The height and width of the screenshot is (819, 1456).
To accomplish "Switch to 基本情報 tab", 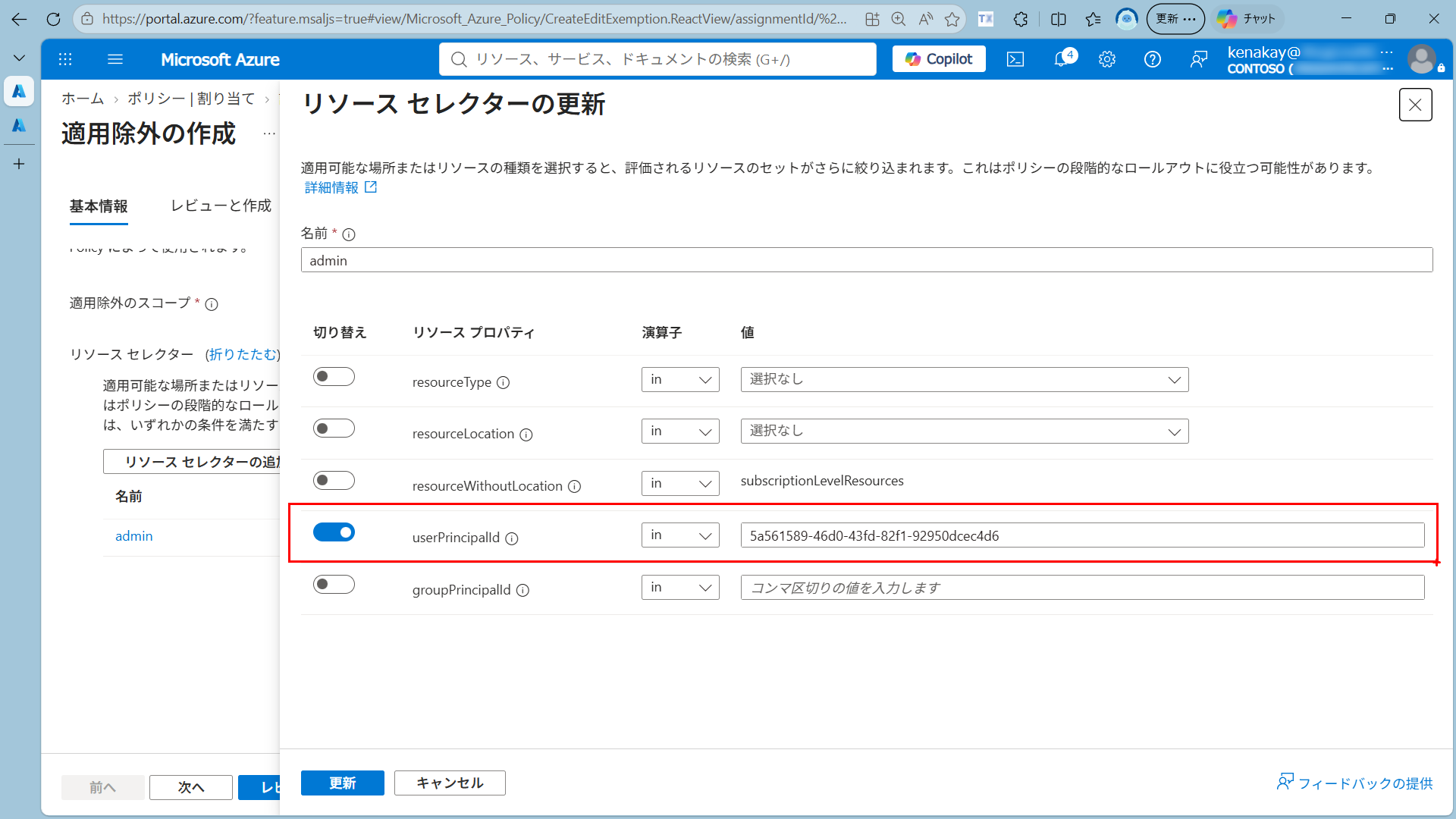I will point(99,206).
